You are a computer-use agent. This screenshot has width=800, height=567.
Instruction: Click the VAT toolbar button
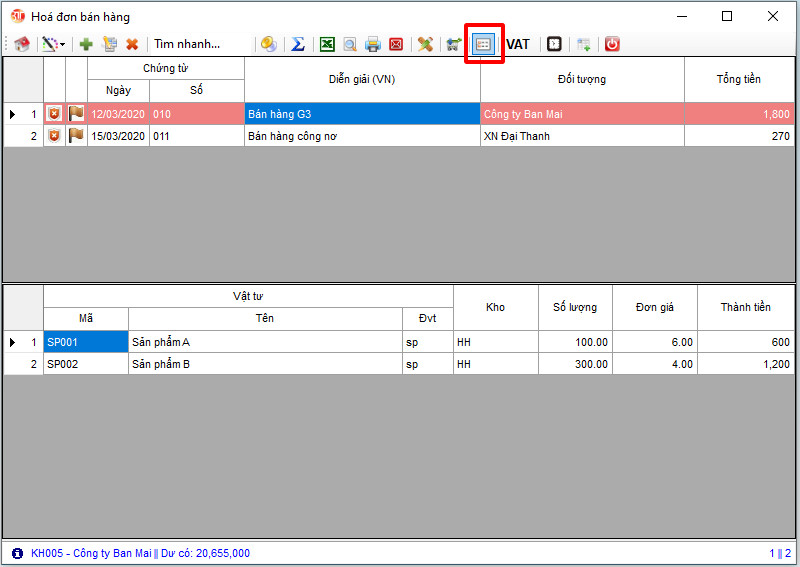pyautogui.click(x=518, y=45)
